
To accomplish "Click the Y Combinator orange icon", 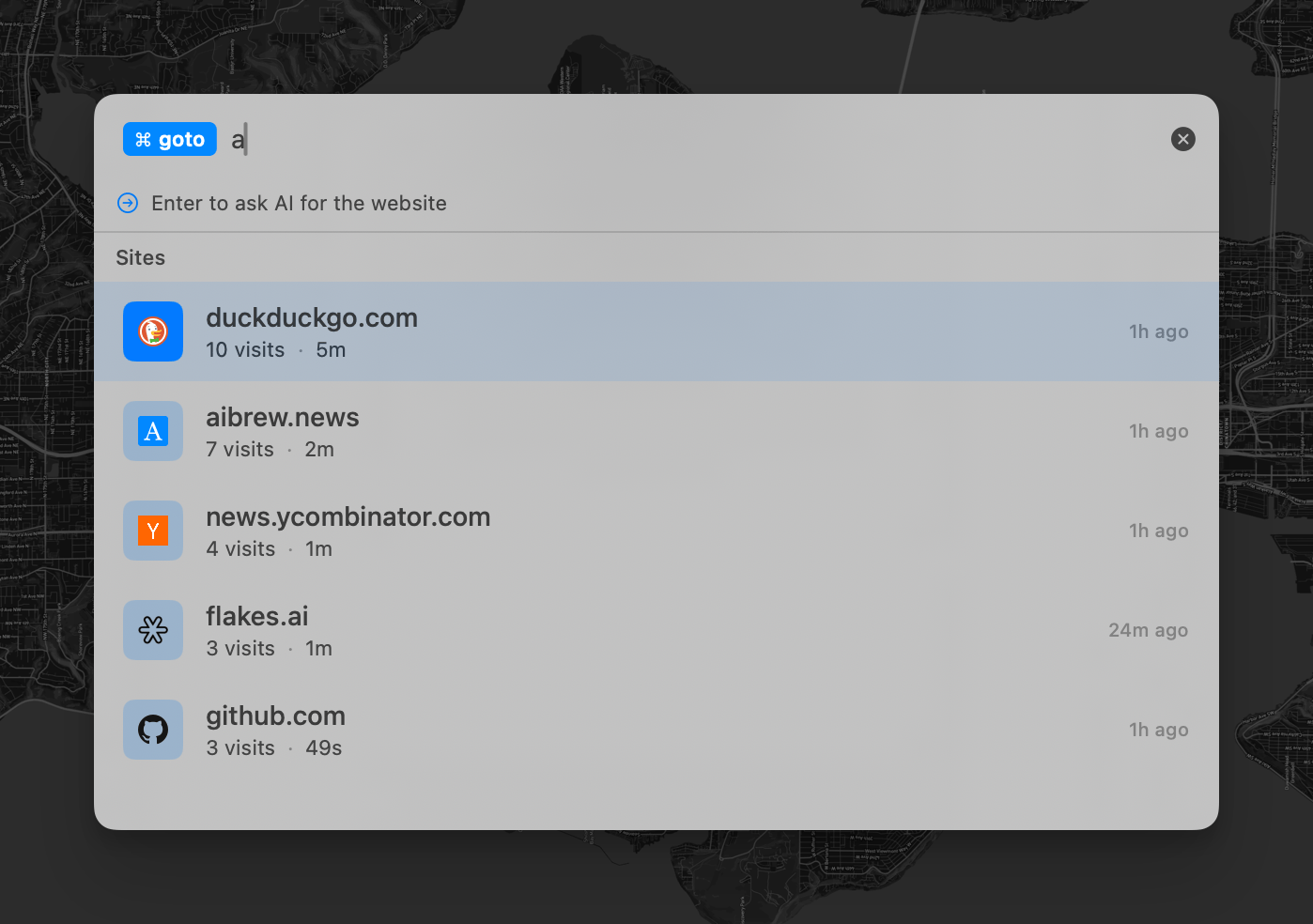I will tap(153, 531).
